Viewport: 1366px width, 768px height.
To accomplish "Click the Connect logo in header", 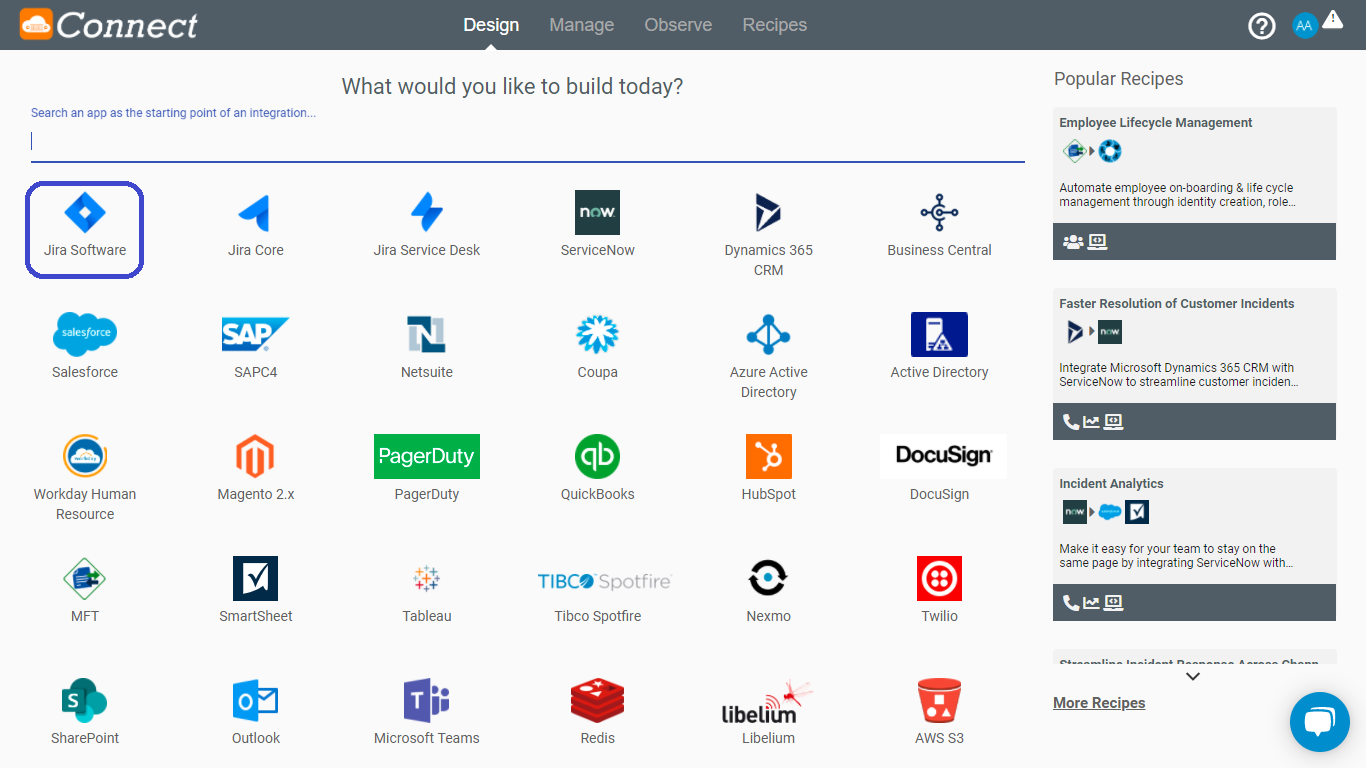I will click(x=109, y=25).
